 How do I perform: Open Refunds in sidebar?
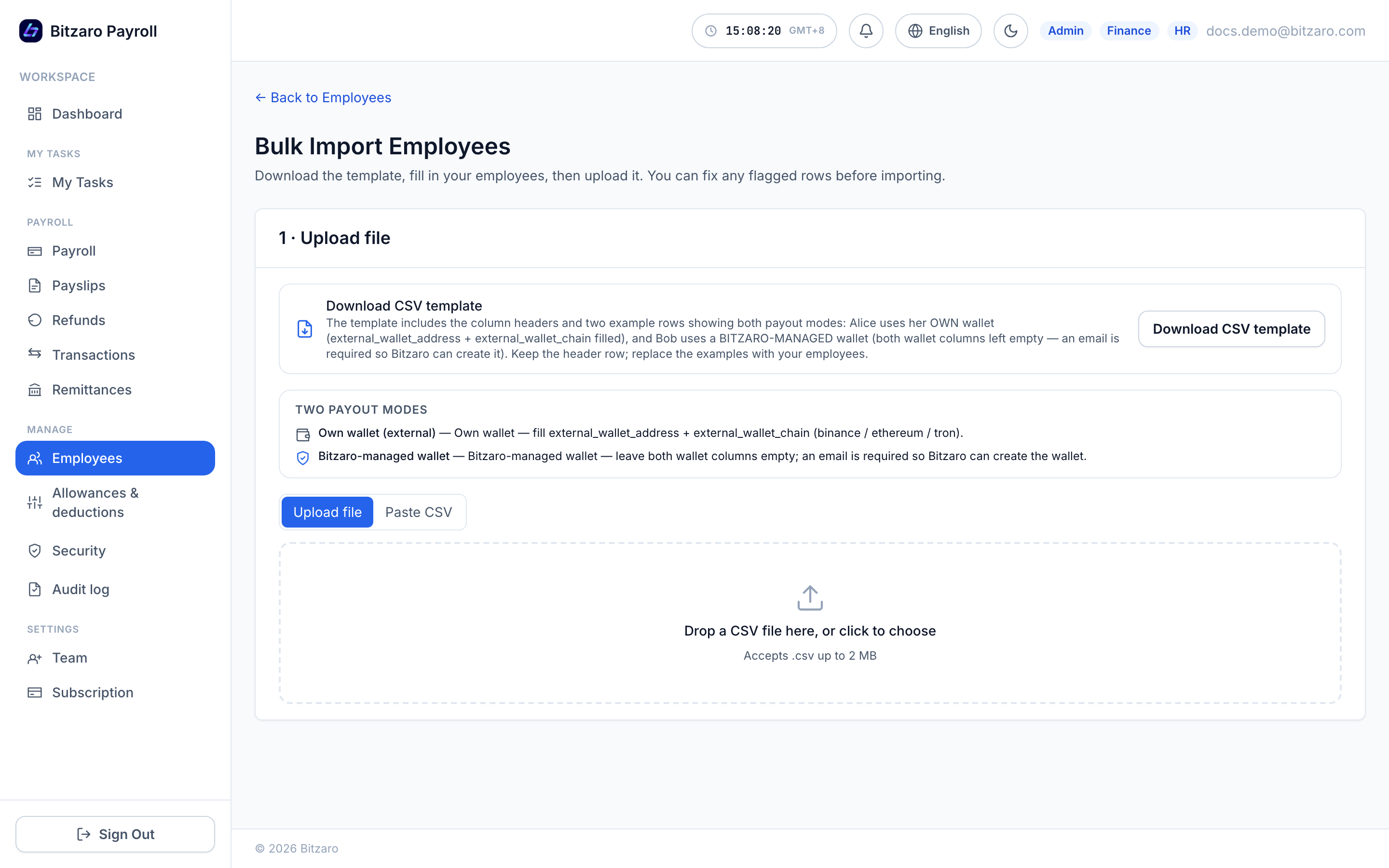(x=115, y=320)
